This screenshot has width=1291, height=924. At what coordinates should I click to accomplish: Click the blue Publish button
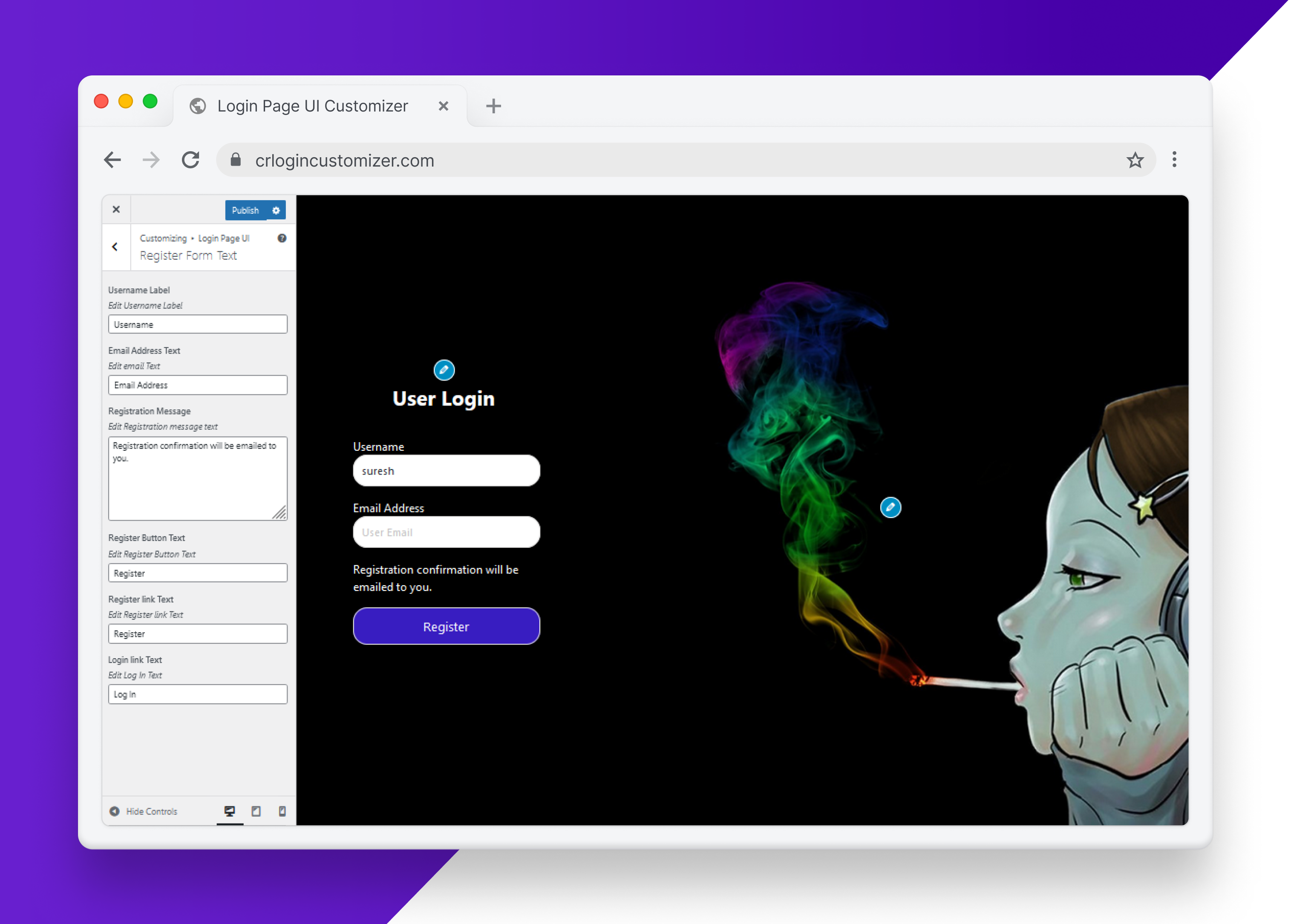pos(245,210)
